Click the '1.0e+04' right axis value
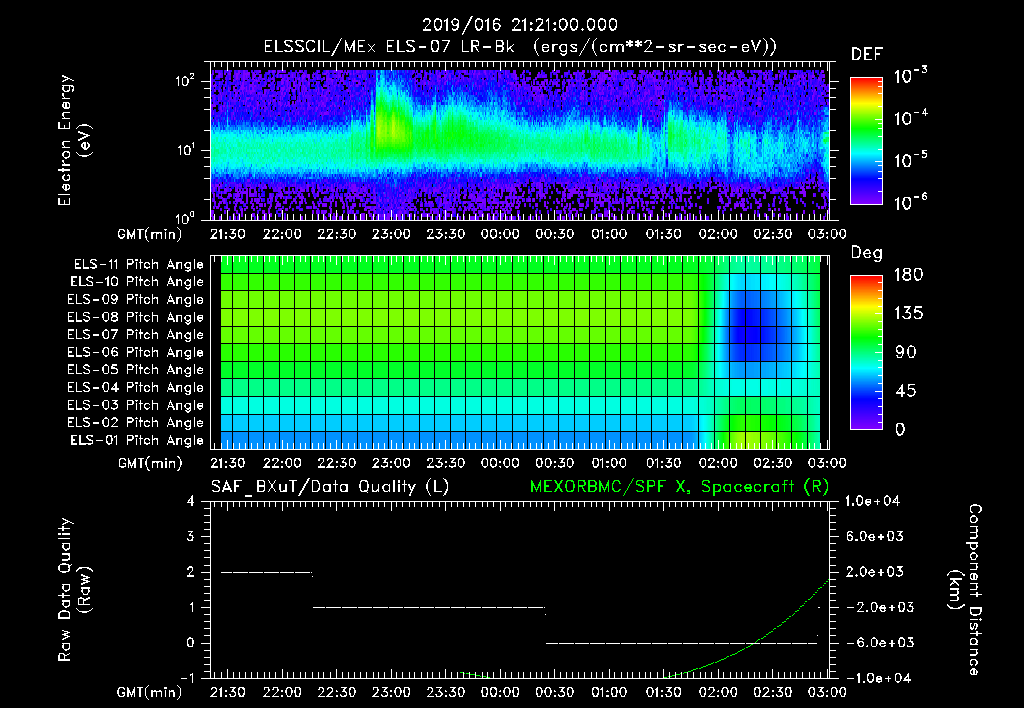The image size is (1024, 708). (872, 502)
